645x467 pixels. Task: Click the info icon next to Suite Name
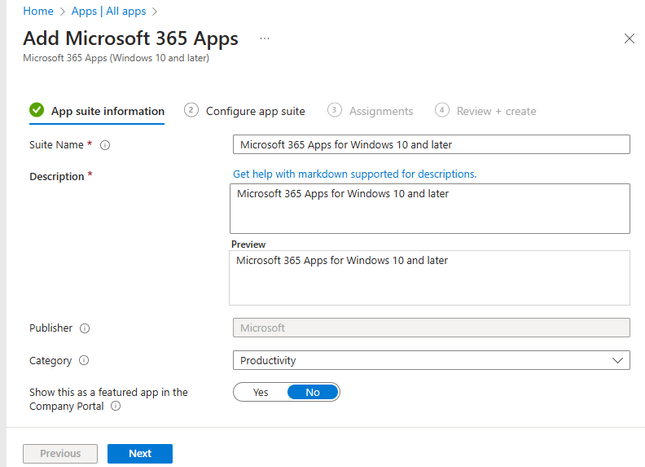tap(105, 145)
